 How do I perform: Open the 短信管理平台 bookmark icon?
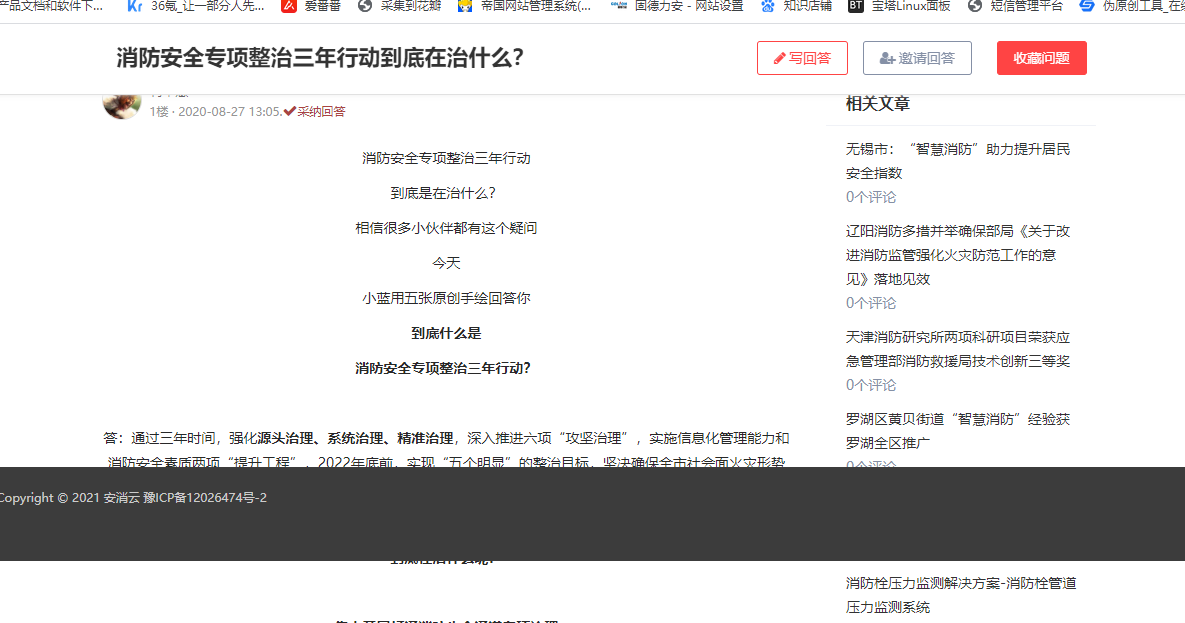pyautogui.click(x=975, y=6)
